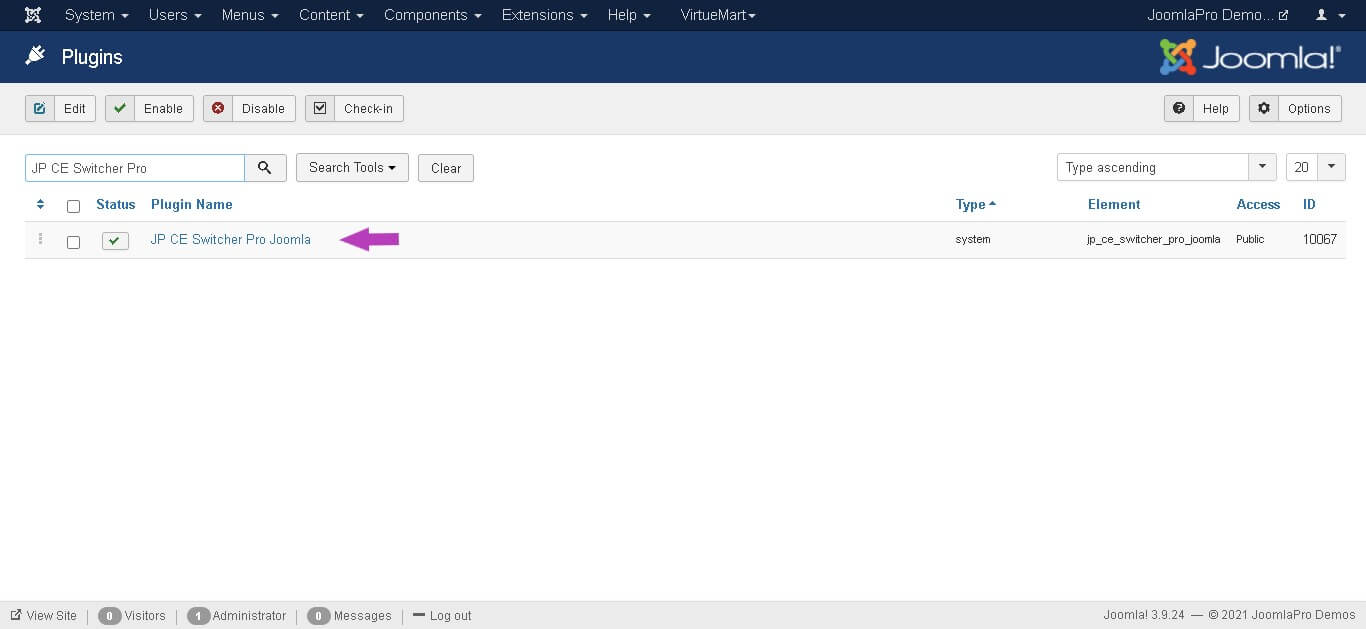Open the Components menu

433,15
